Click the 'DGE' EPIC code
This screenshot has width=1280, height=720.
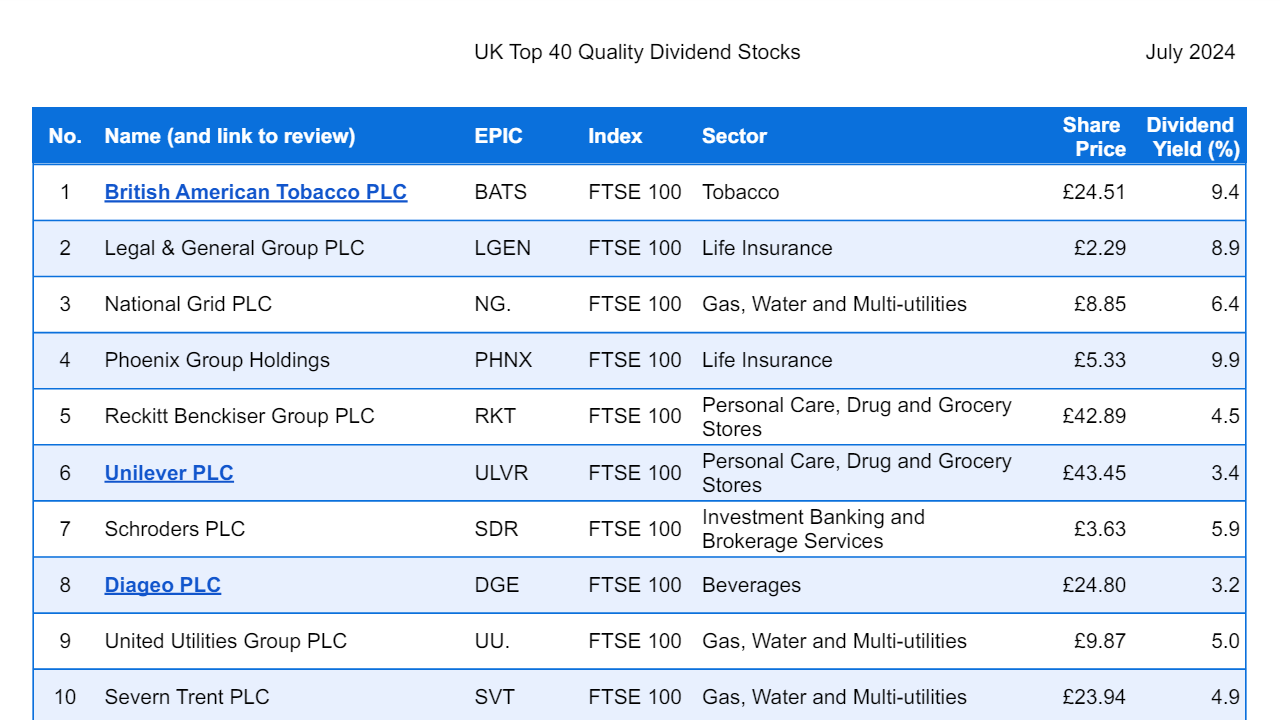click(497, 585)
